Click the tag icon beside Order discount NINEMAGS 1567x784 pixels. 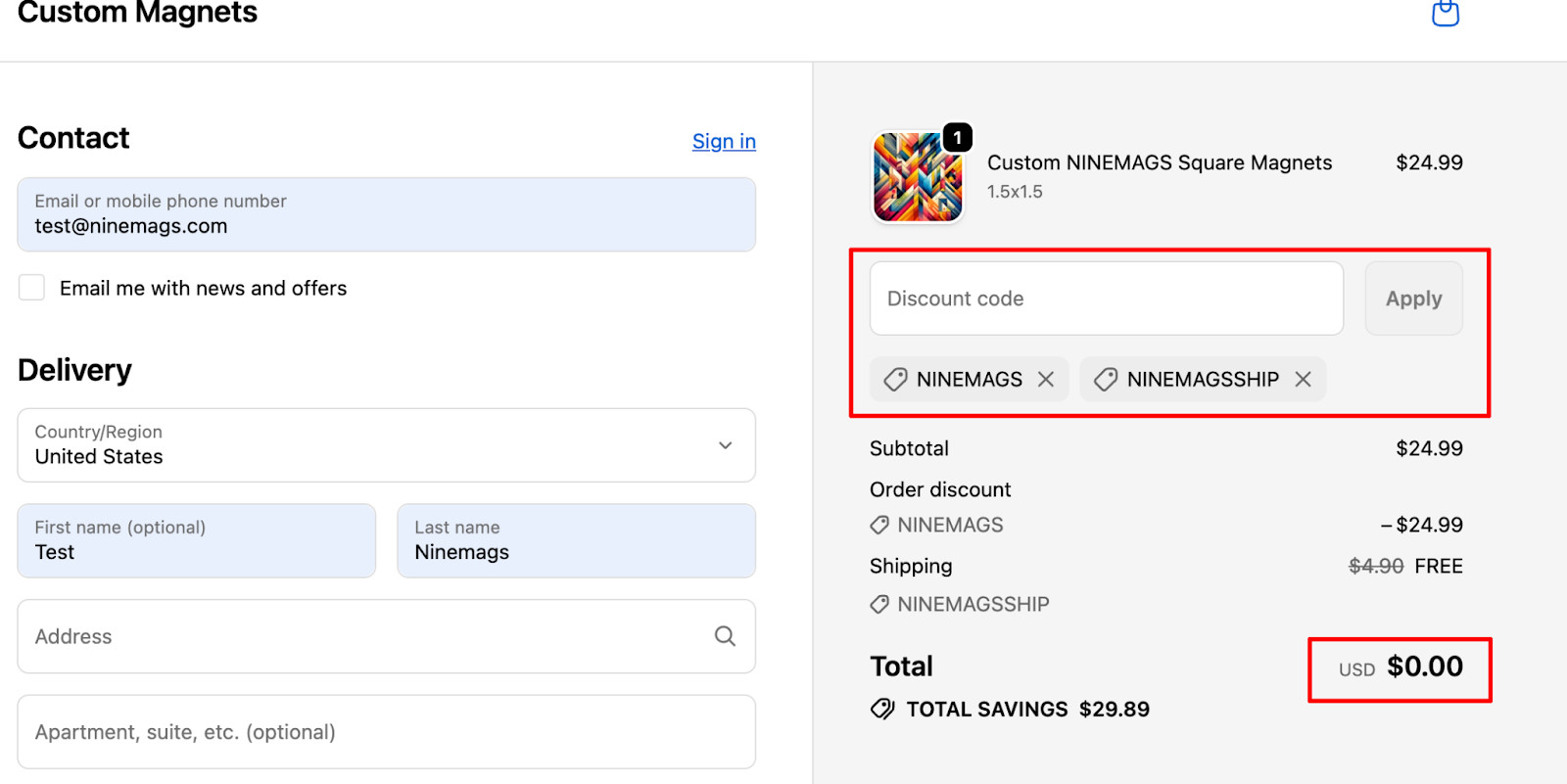pyautogui.click(x=879, y=526)
